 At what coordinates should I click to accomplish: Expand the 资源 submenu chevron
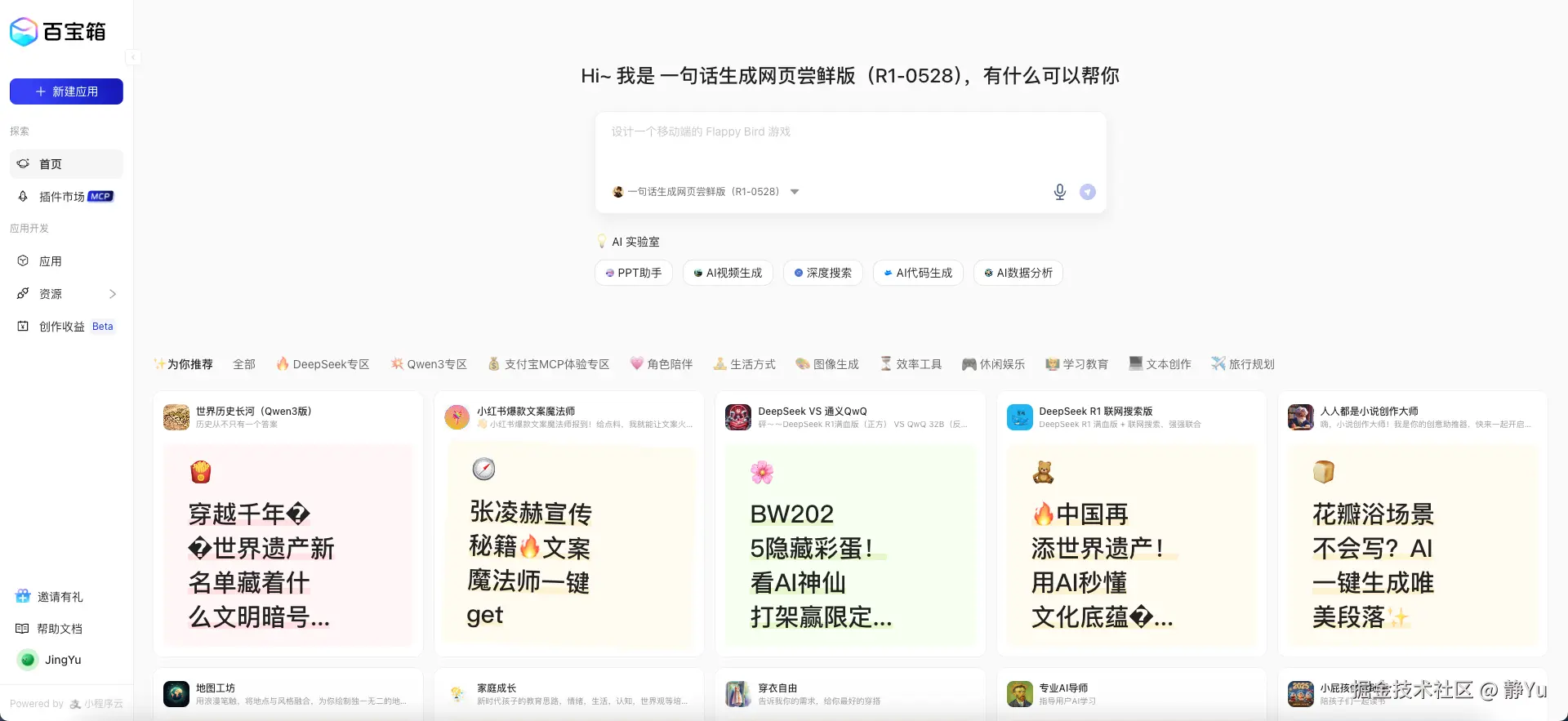tap(113, 294)
